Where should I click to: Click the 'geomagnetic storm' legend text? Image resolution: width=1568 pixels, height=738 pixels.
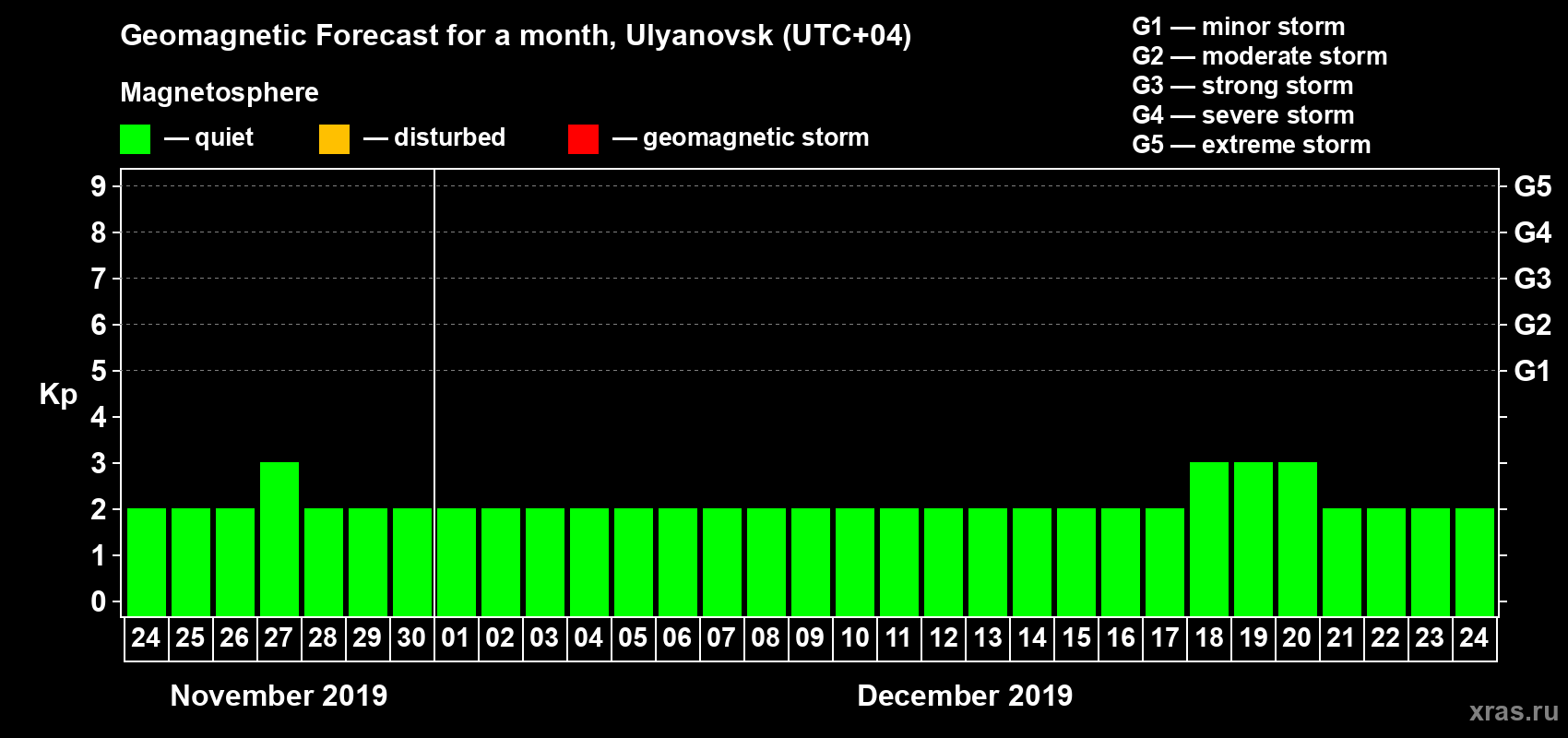[755, 137]
